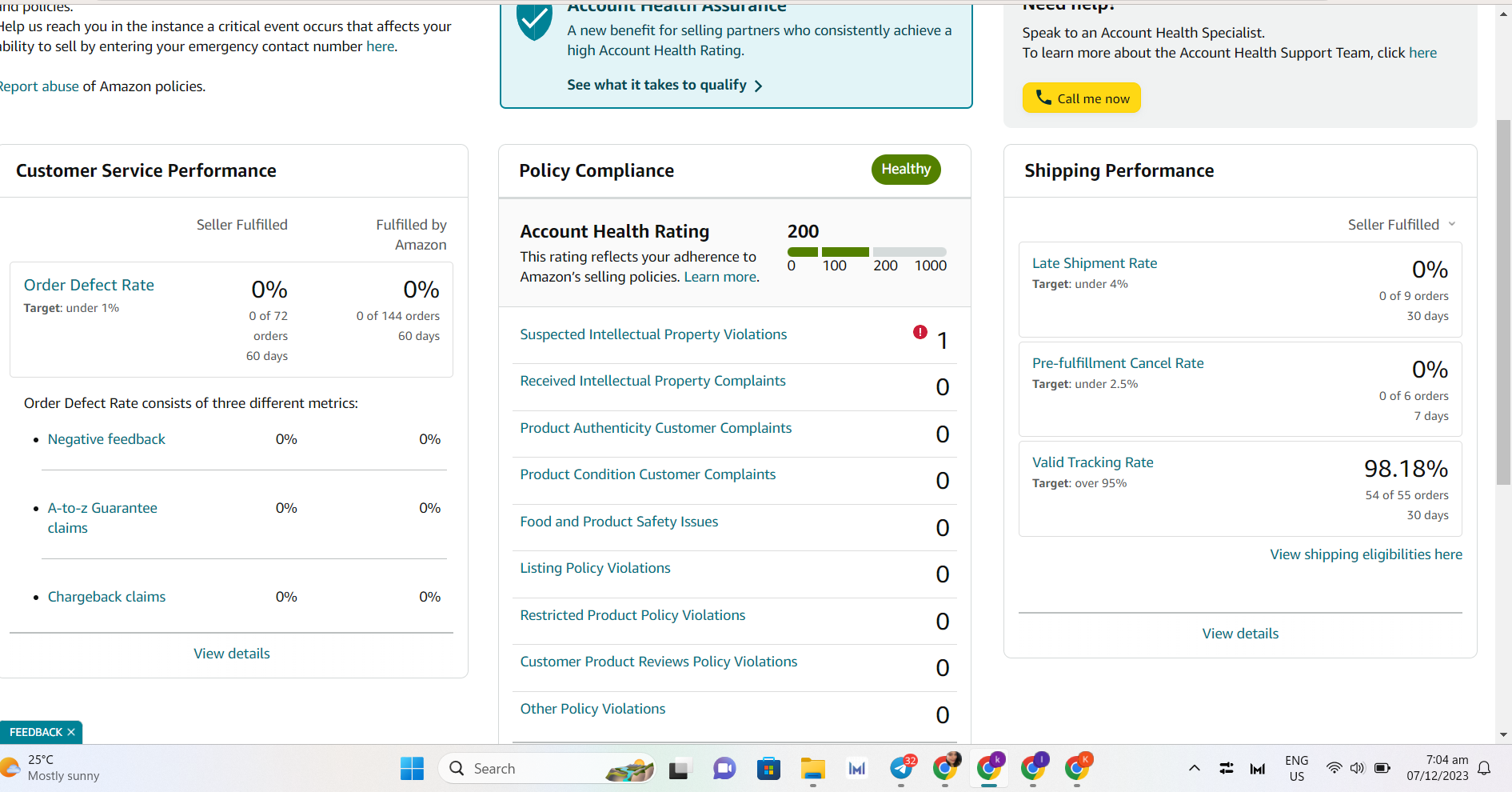1512x792 pixels.
Task: Open Customer Product Reviews Policy Violations
Action: point(659,662)
